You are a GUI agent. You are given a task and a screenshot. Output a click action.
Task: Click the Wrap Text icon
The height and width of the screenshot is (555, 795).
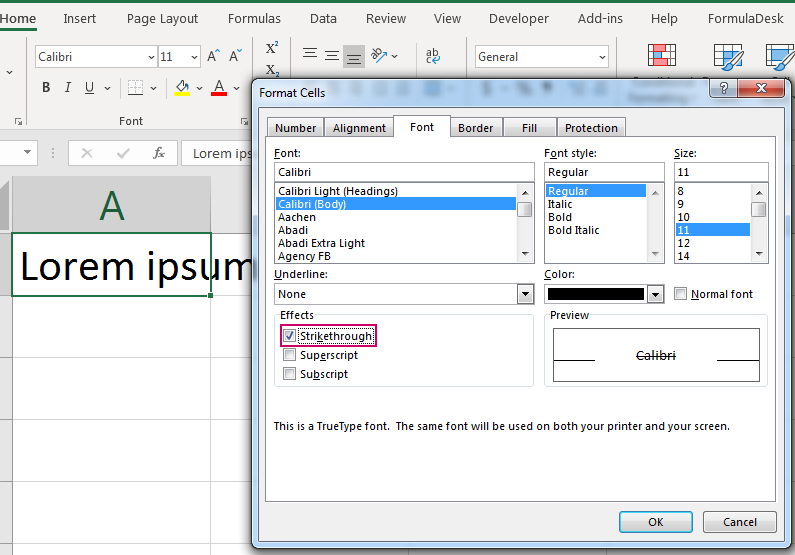[x=432, y=56]
